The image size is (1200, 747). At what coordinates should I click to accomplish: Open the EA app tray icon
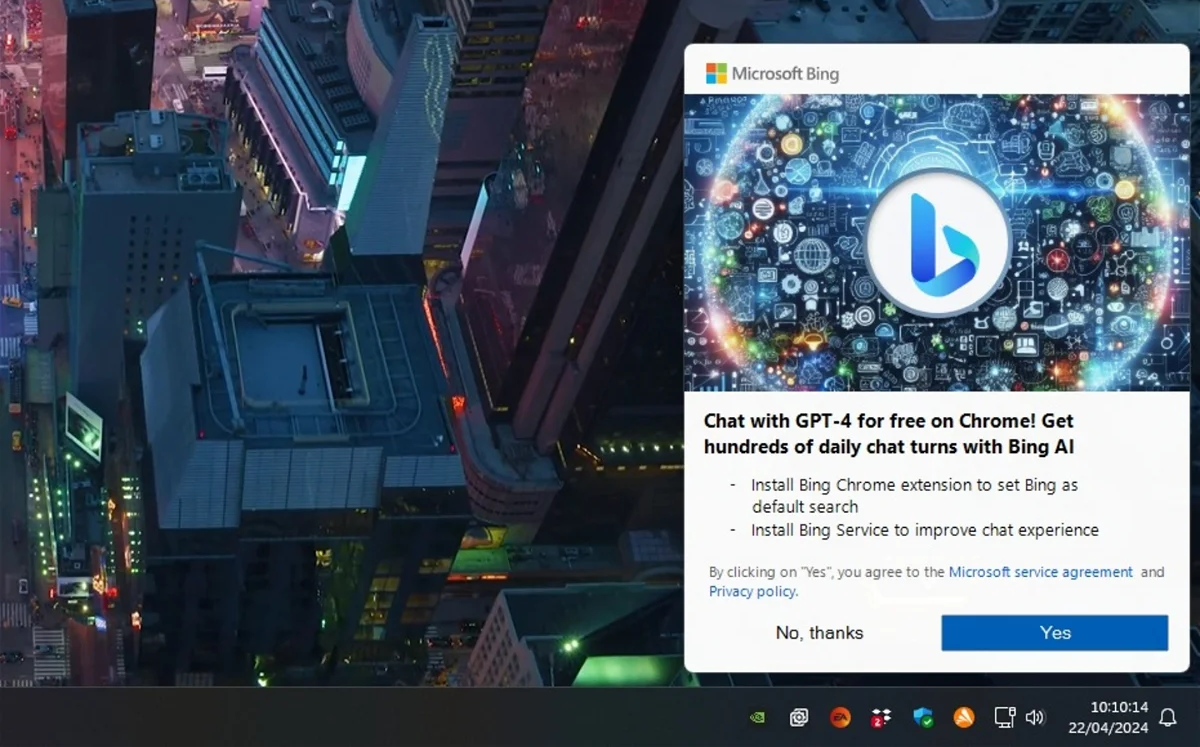click(840, 717)
